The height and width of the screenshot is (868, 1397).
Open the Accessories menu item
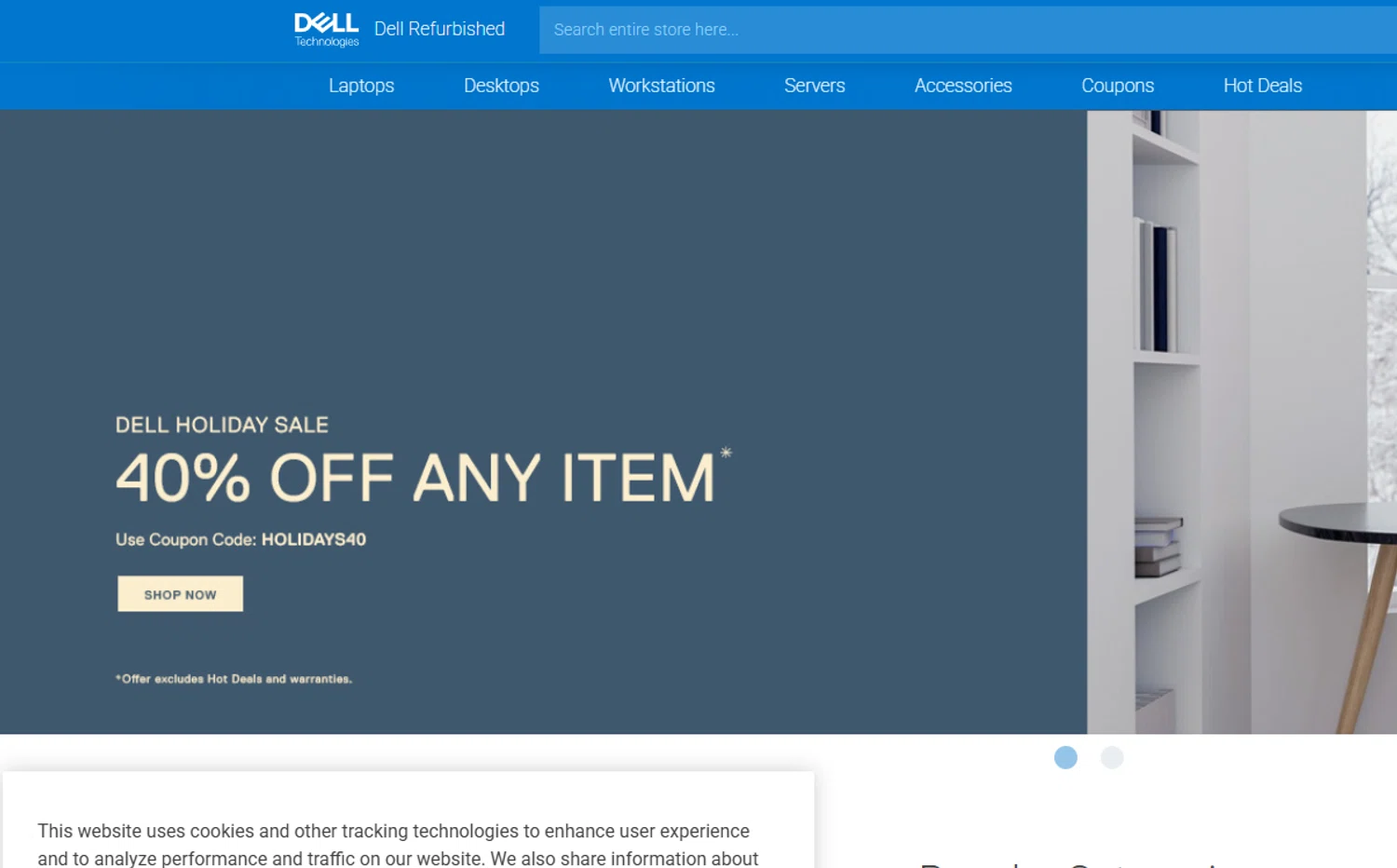pyautogui.click(x=963, y=86)
